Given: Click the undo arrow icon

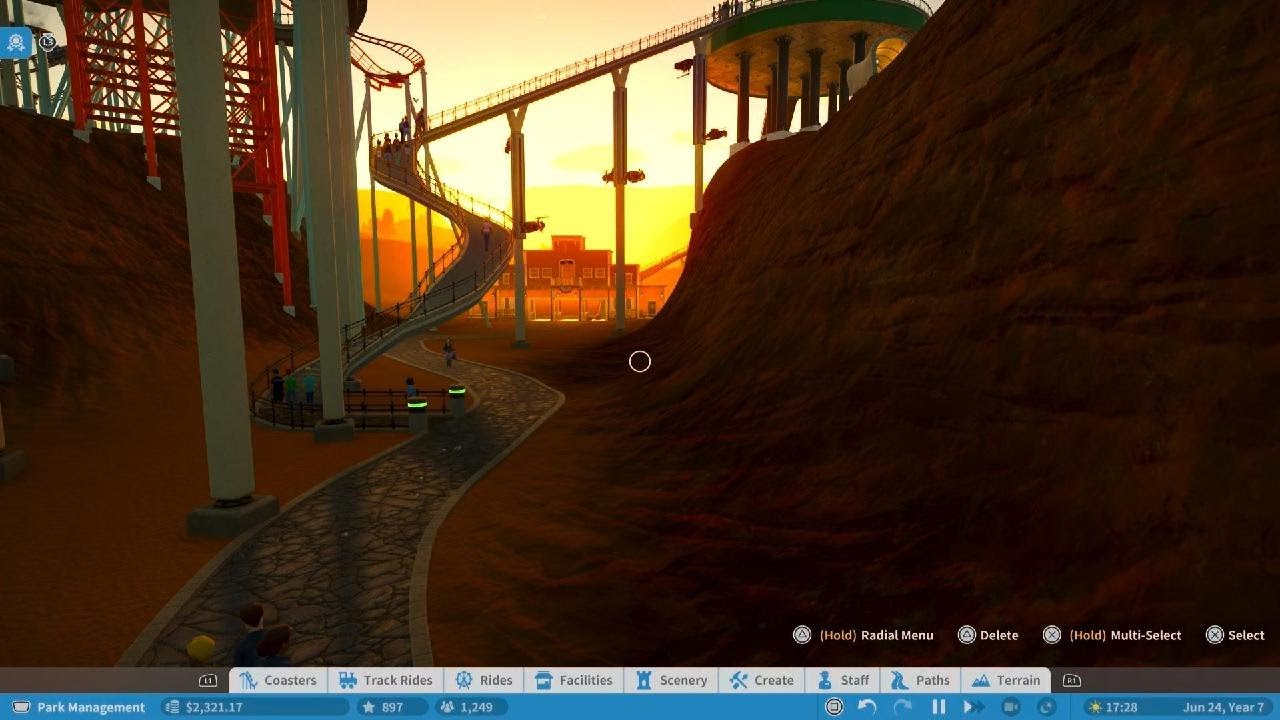Looking at the screenshot, I should tap(867, 707).
